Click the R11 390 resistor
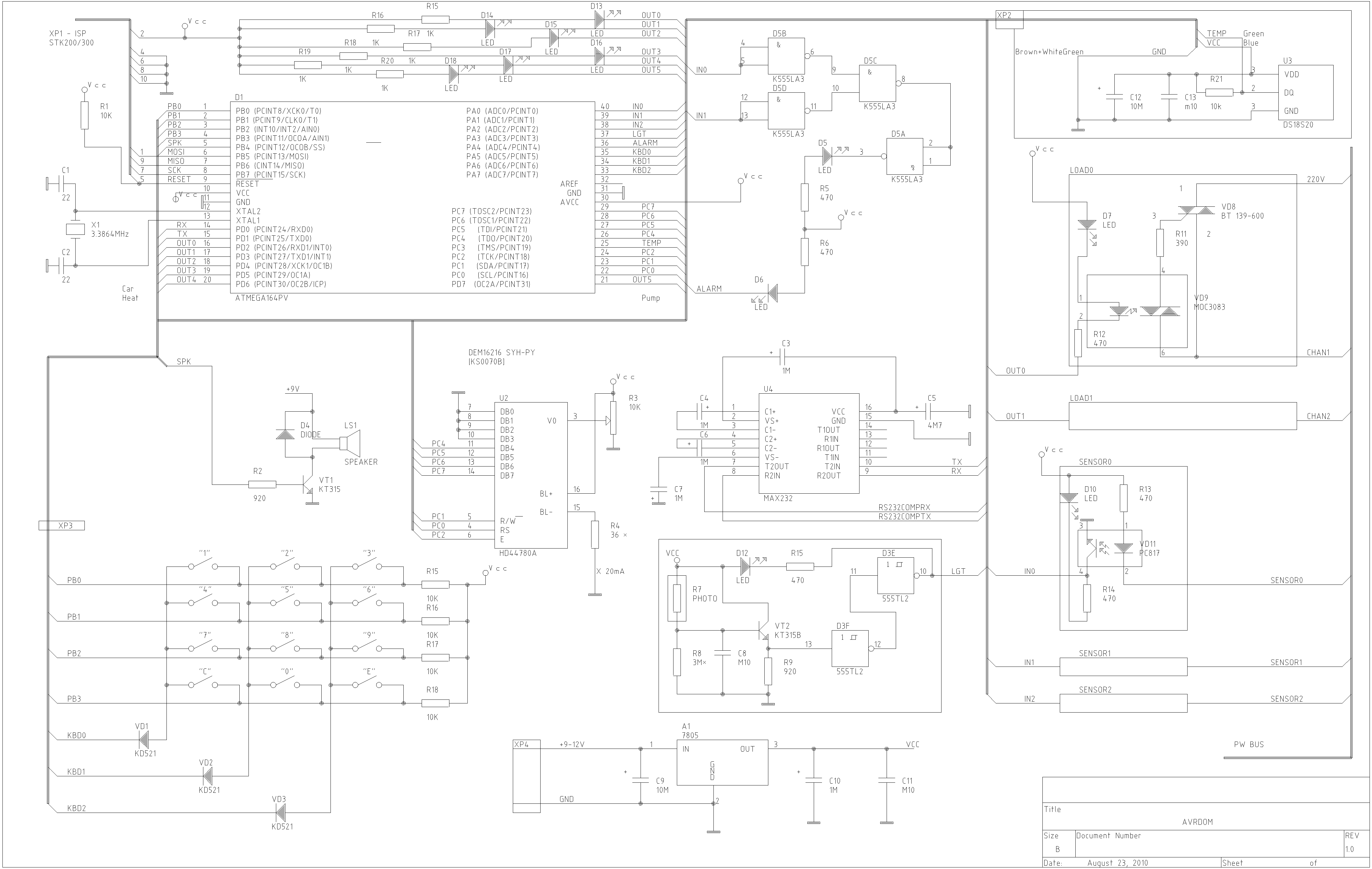 (1160, 243)
